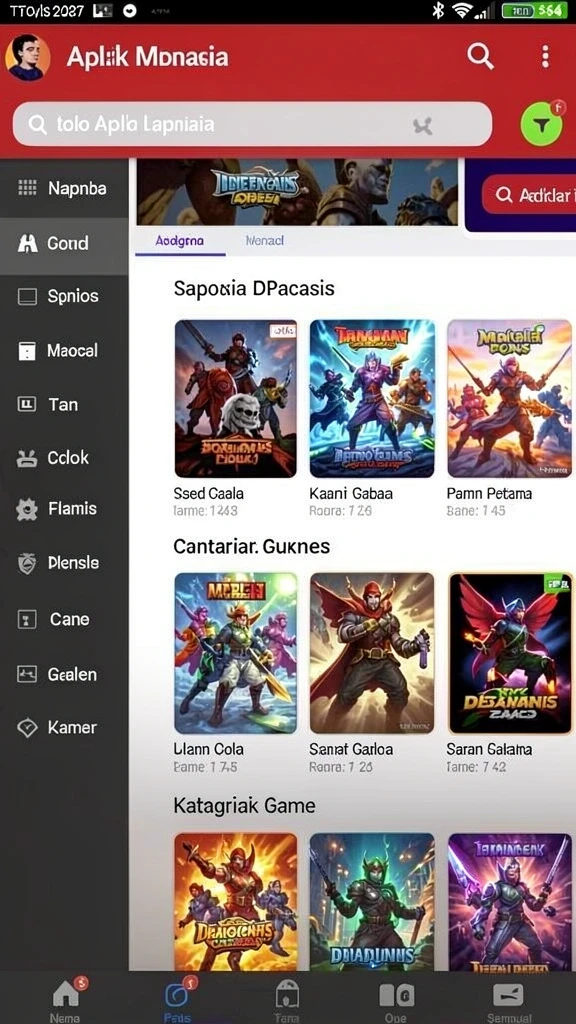Open the Llann Cola game cover
This screenshot has width=576, height=1024.
[236, 653]
